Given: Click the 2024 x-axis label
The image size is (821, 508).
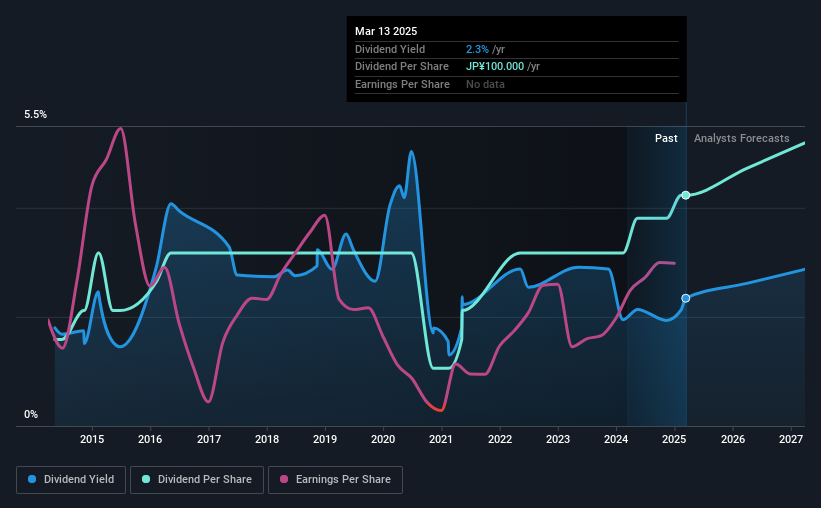Looking at the screenshot, I should [616, 439].
